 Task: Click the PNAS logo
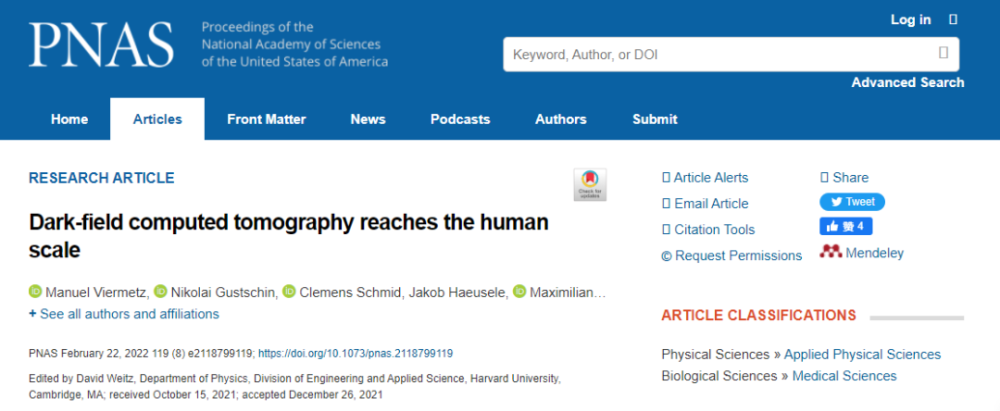(x=101, y=45)
